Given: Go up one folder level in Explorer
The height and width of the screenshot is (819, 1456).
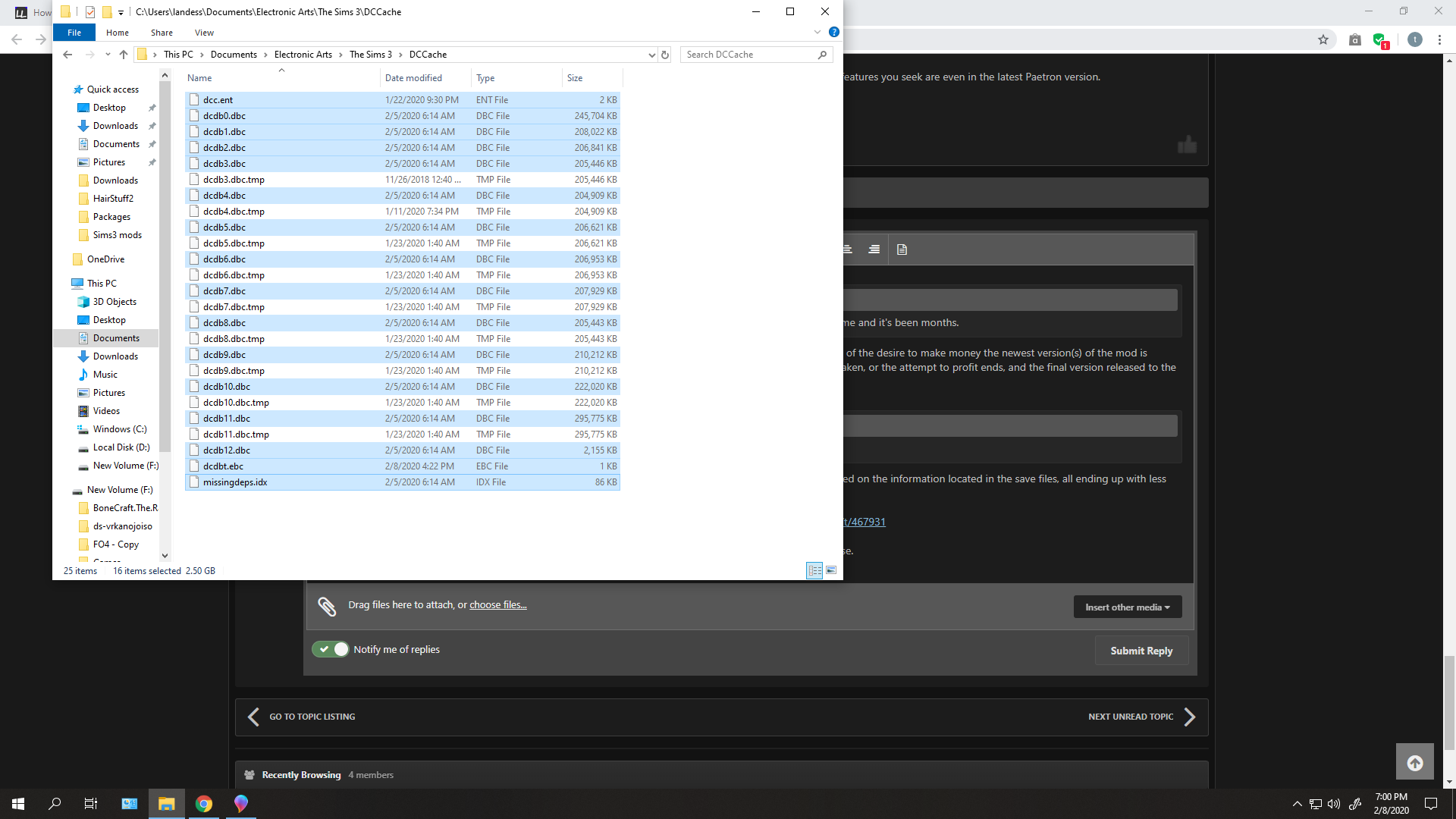Looking at the screenshot, I should pos(124,55).
